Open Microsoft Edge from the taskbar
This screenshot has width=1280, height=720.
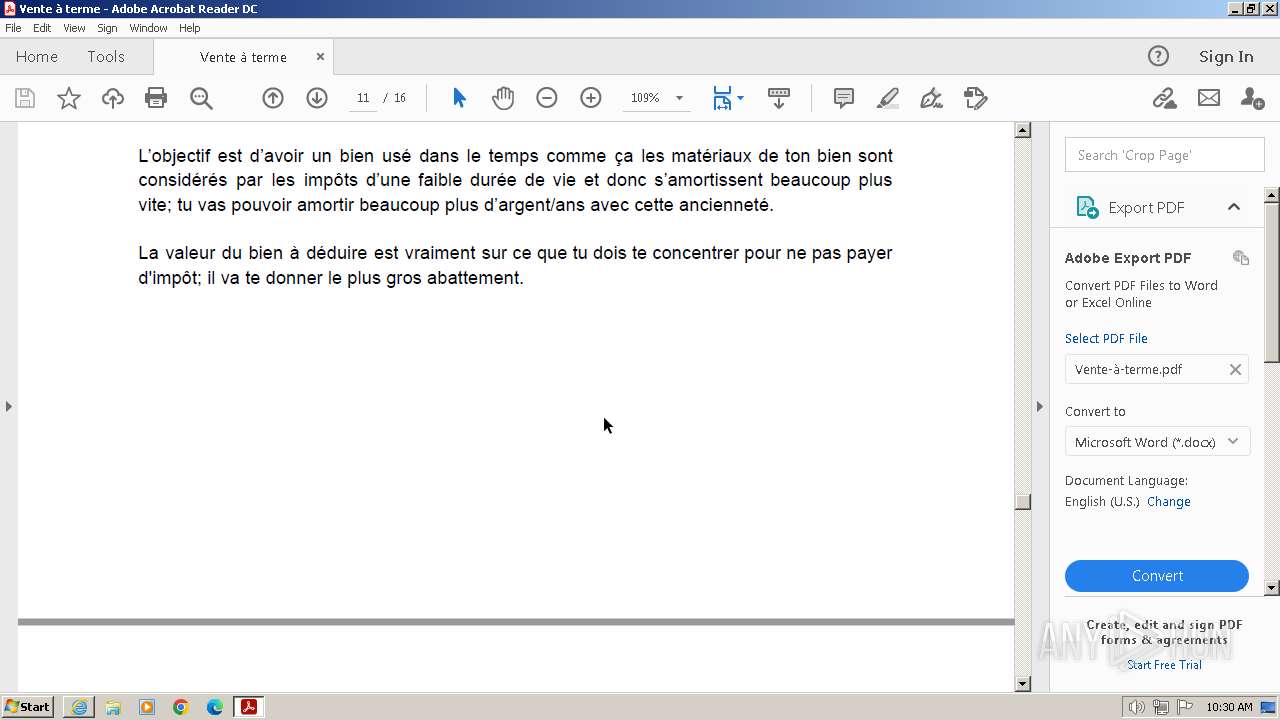click(x=215, y=707)
